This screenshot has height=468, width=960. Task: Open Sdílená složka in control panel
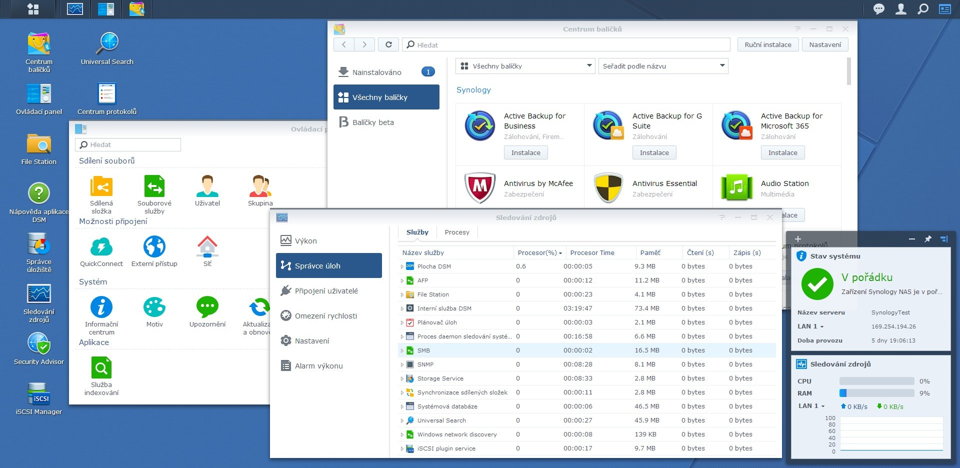pyautogui.click(x=101, y=186)
